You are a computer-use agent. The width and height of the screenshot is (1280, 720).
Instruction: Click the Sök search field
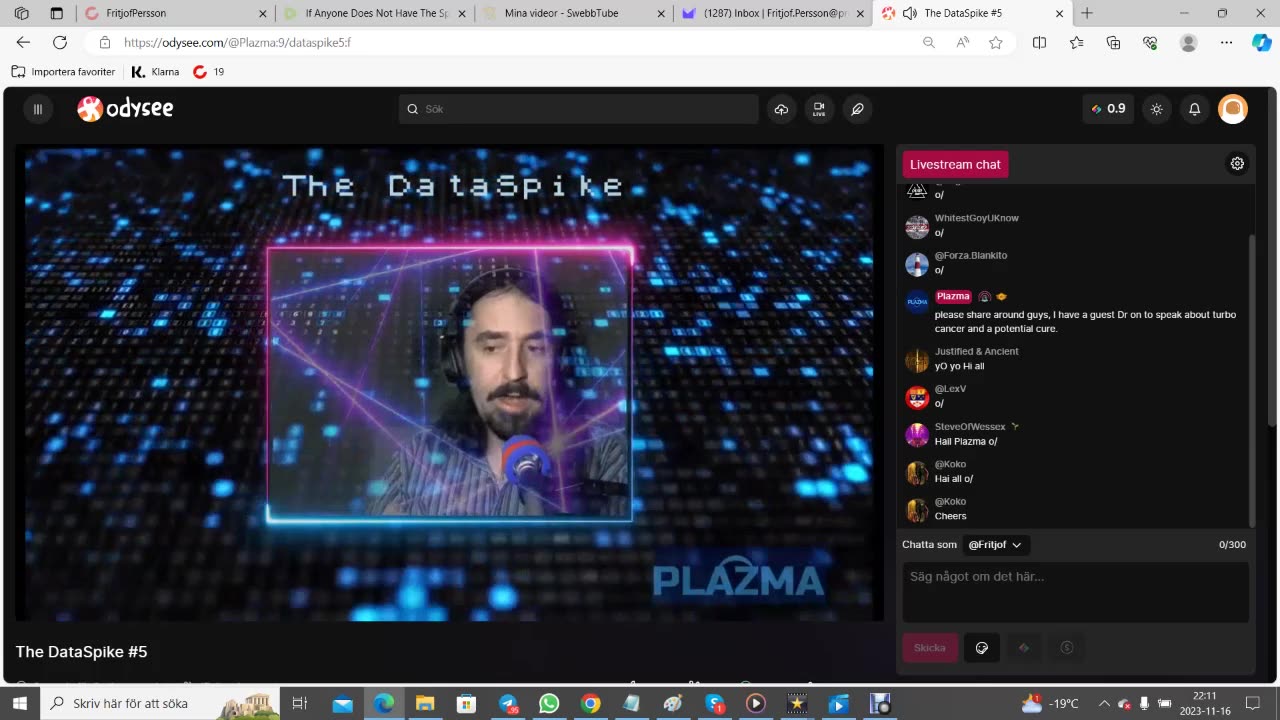[x=579, y=109]
